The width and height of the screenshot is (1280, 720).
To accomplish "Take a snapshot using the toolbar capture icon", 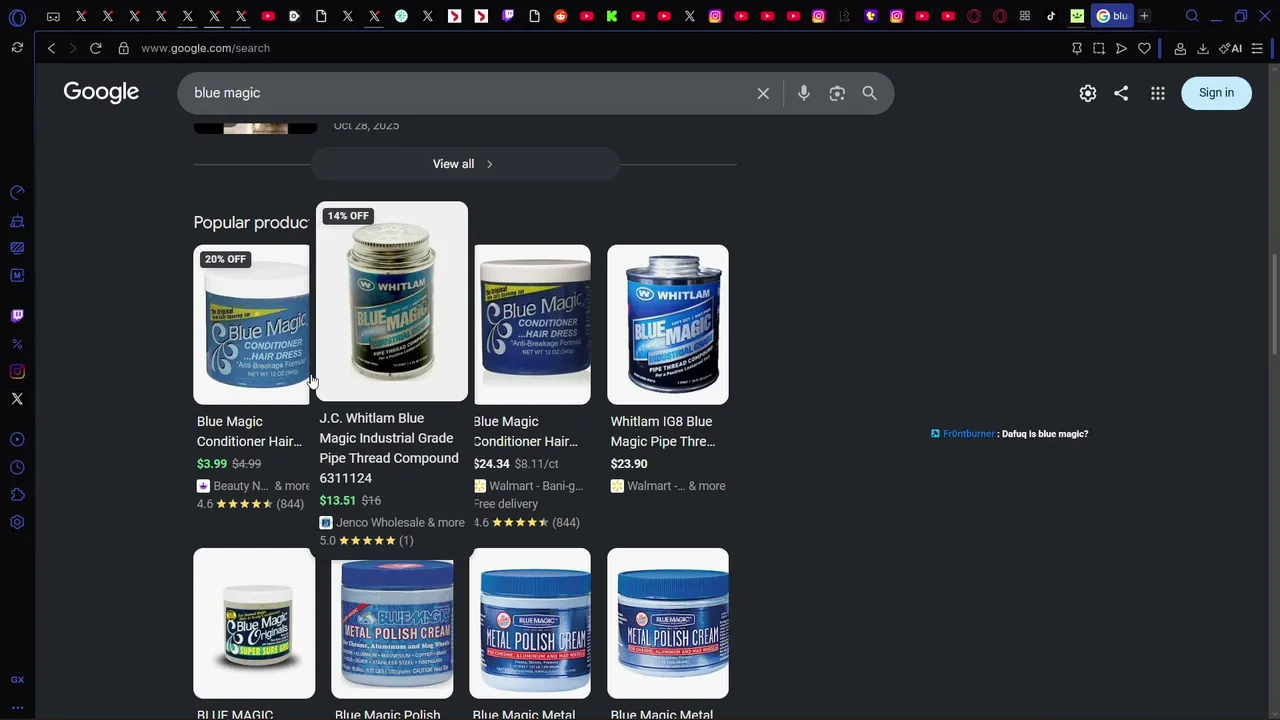I will tap(1099, 48).
